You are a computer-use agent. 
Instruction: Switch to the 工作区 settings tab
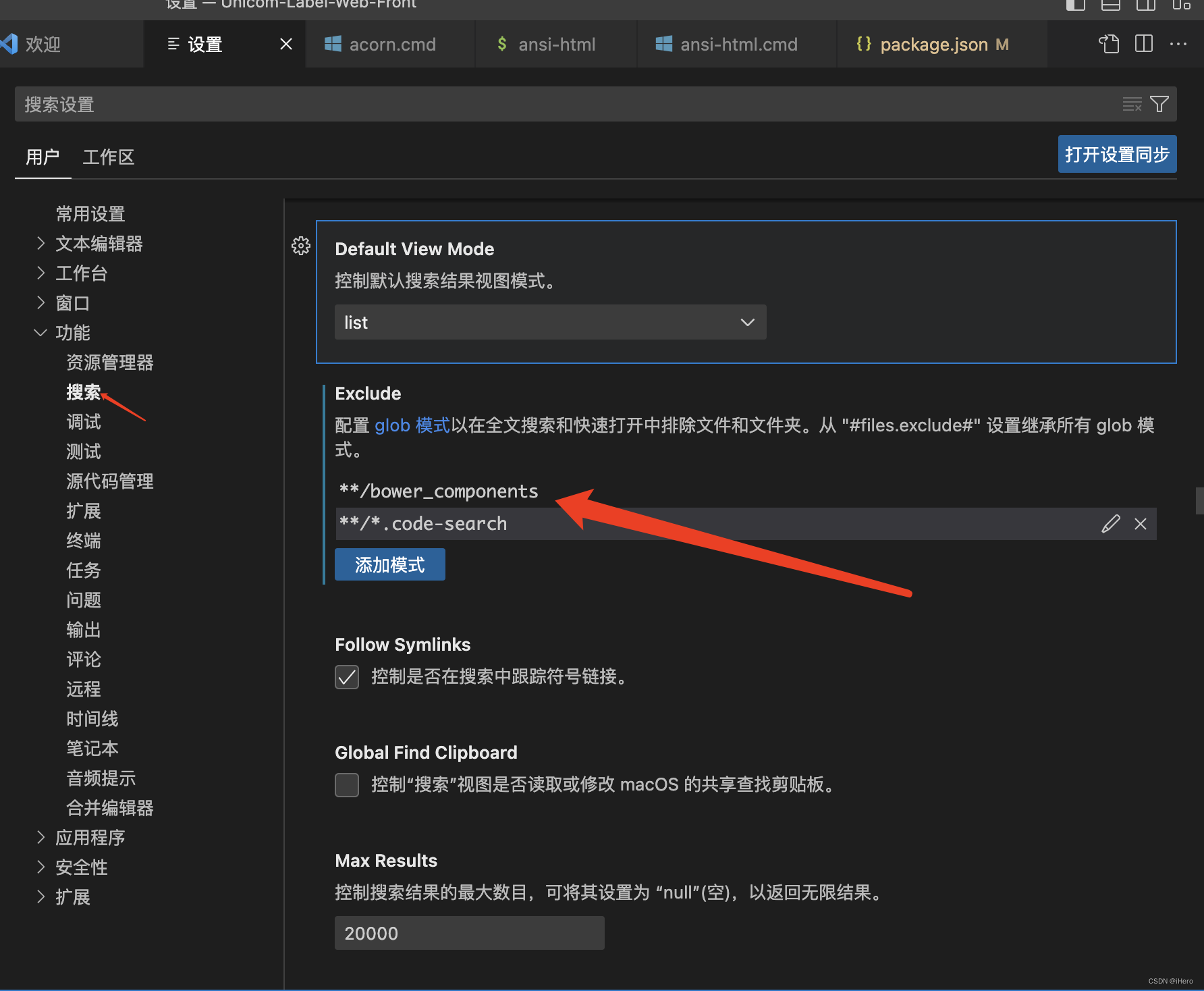pyautogui.click(x=109, y=157)
